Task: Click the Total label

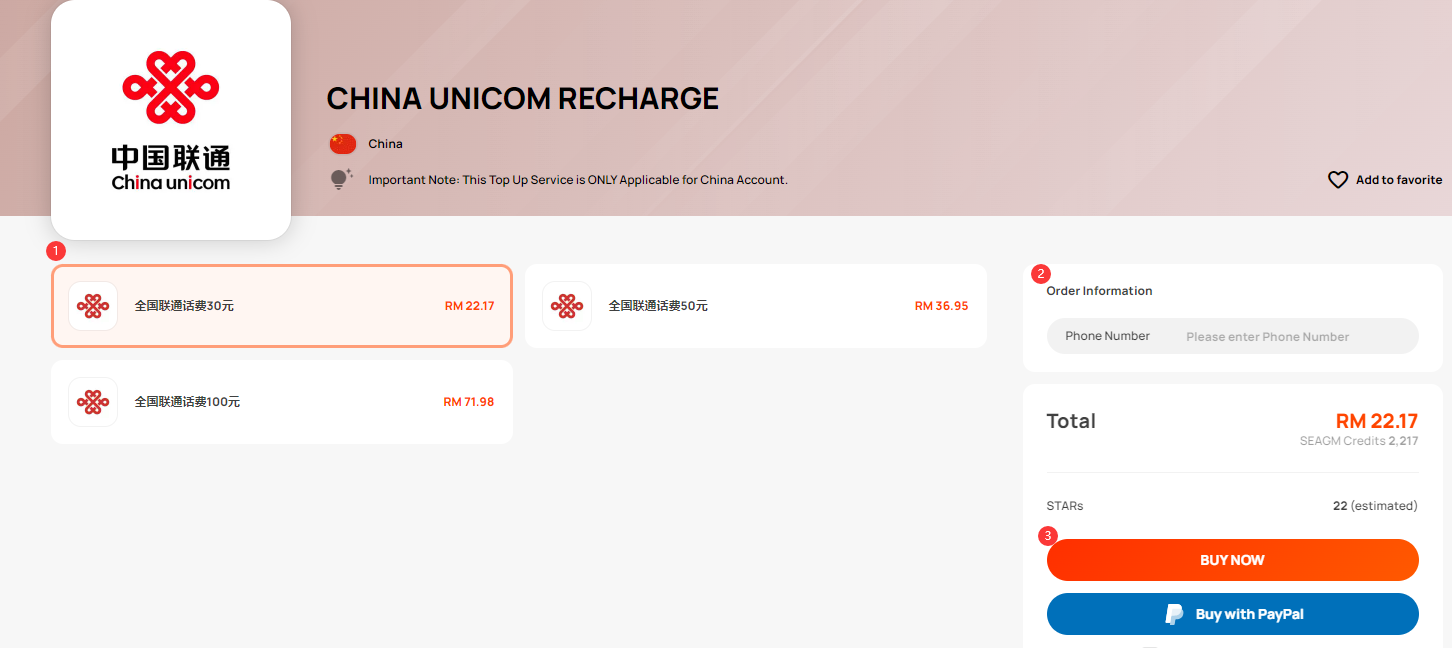Action: coord(1071,421)
